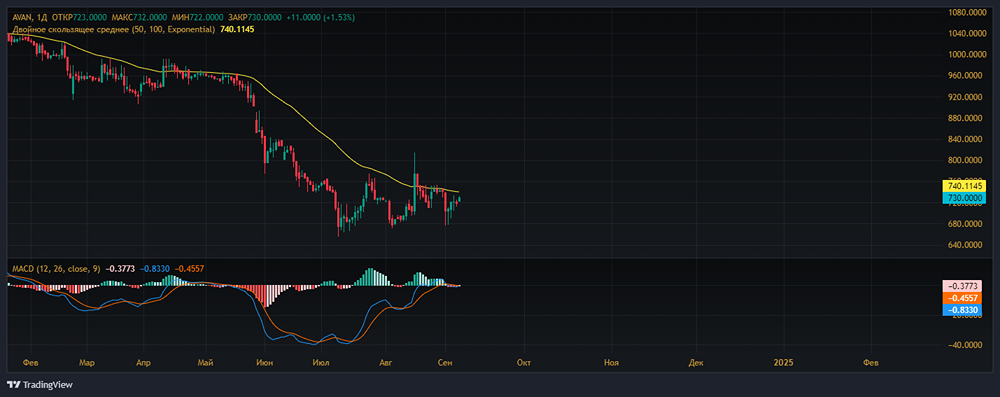Click the blue -0.8330 value in MACD legend

click(x=154, y=269)
